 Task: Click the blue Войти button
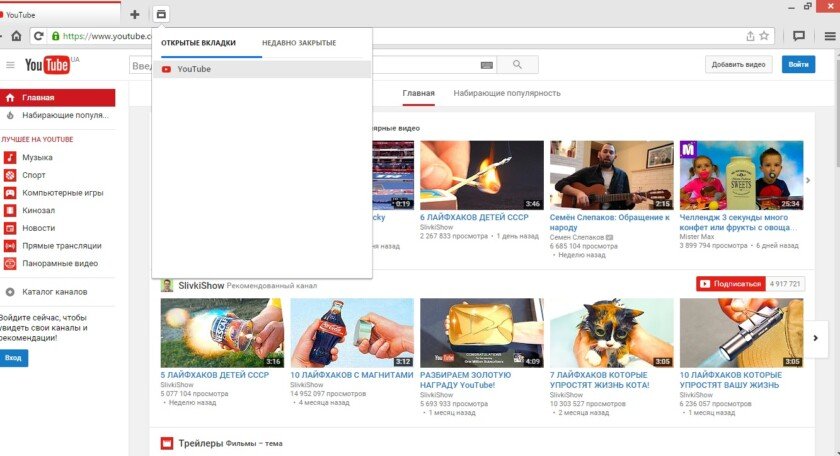coord(798,64)
